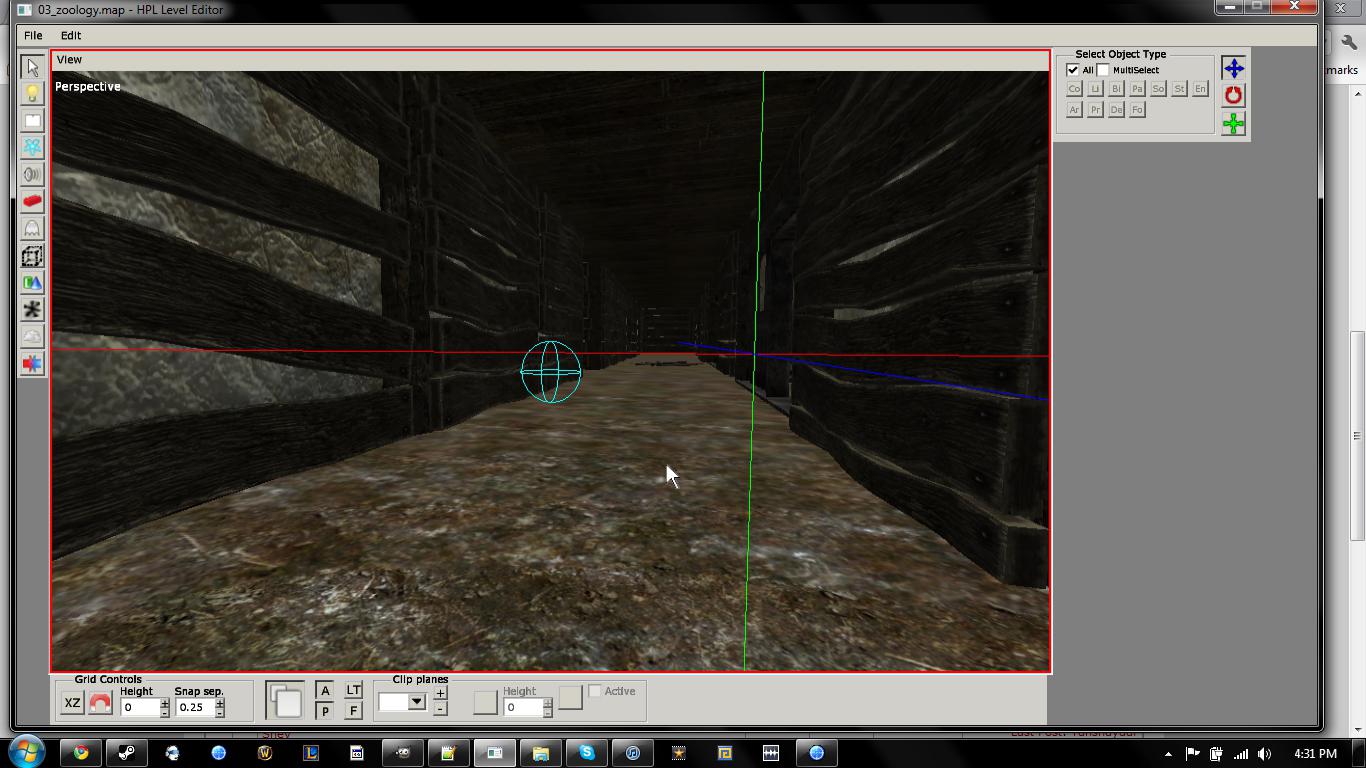The width and height of the screenshot is (1366, 768).
Task: Open the Edit menu
Action: coord(71,35)
